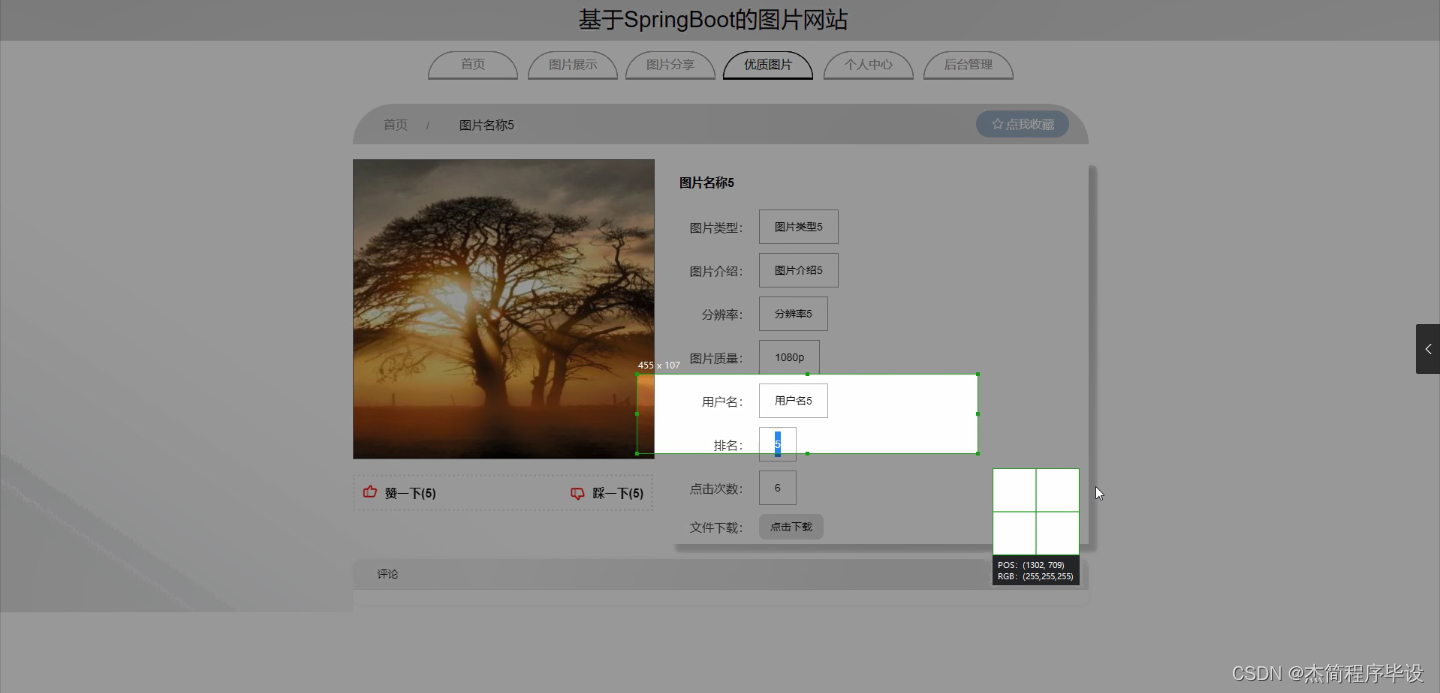Click the 评论 comments section header
Screen dimensions: 1440x693
388,574
